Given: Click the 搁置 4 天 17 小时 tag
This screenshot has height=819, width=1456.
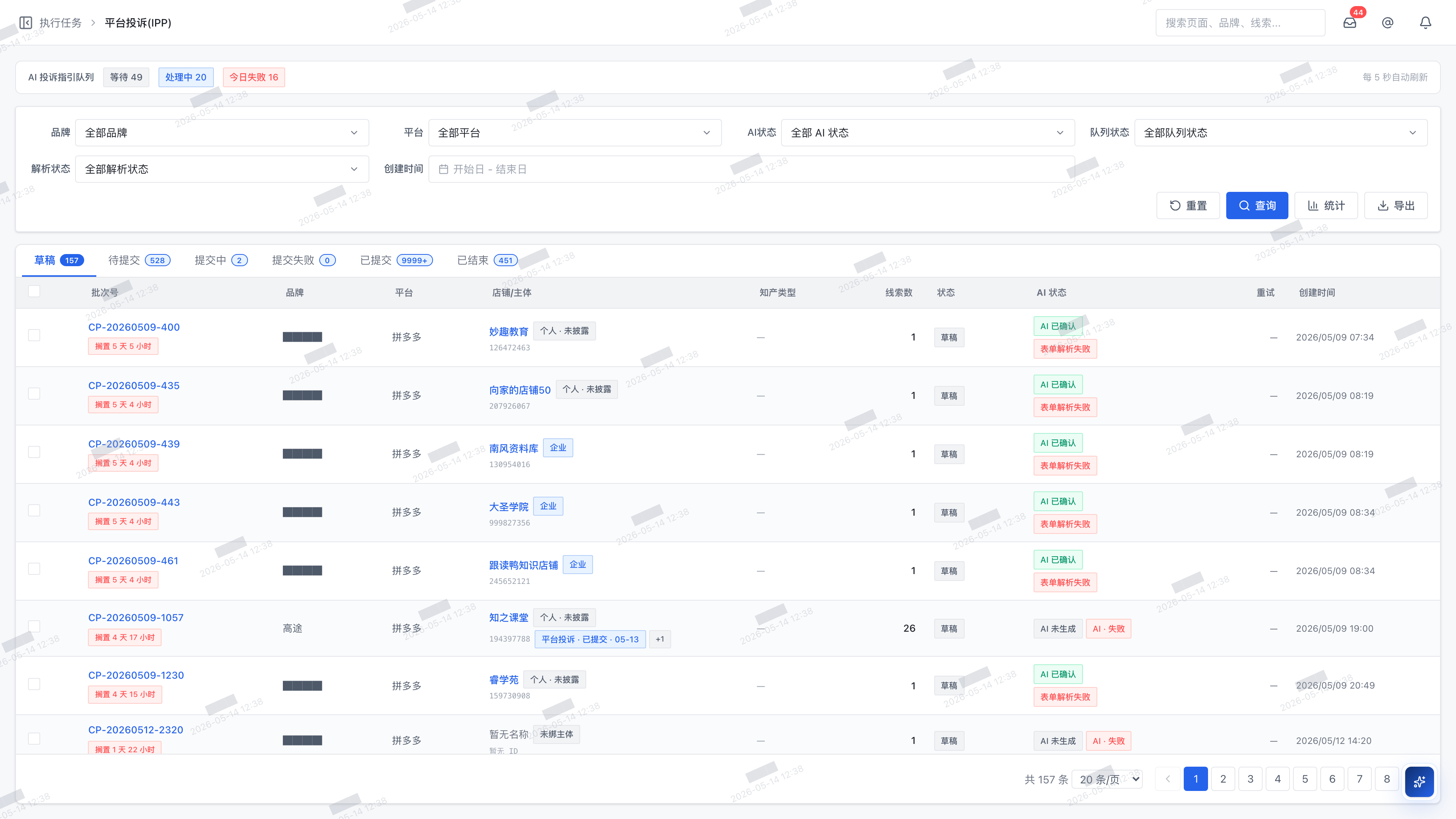Looking at the screenshot, I should point(125,637).
